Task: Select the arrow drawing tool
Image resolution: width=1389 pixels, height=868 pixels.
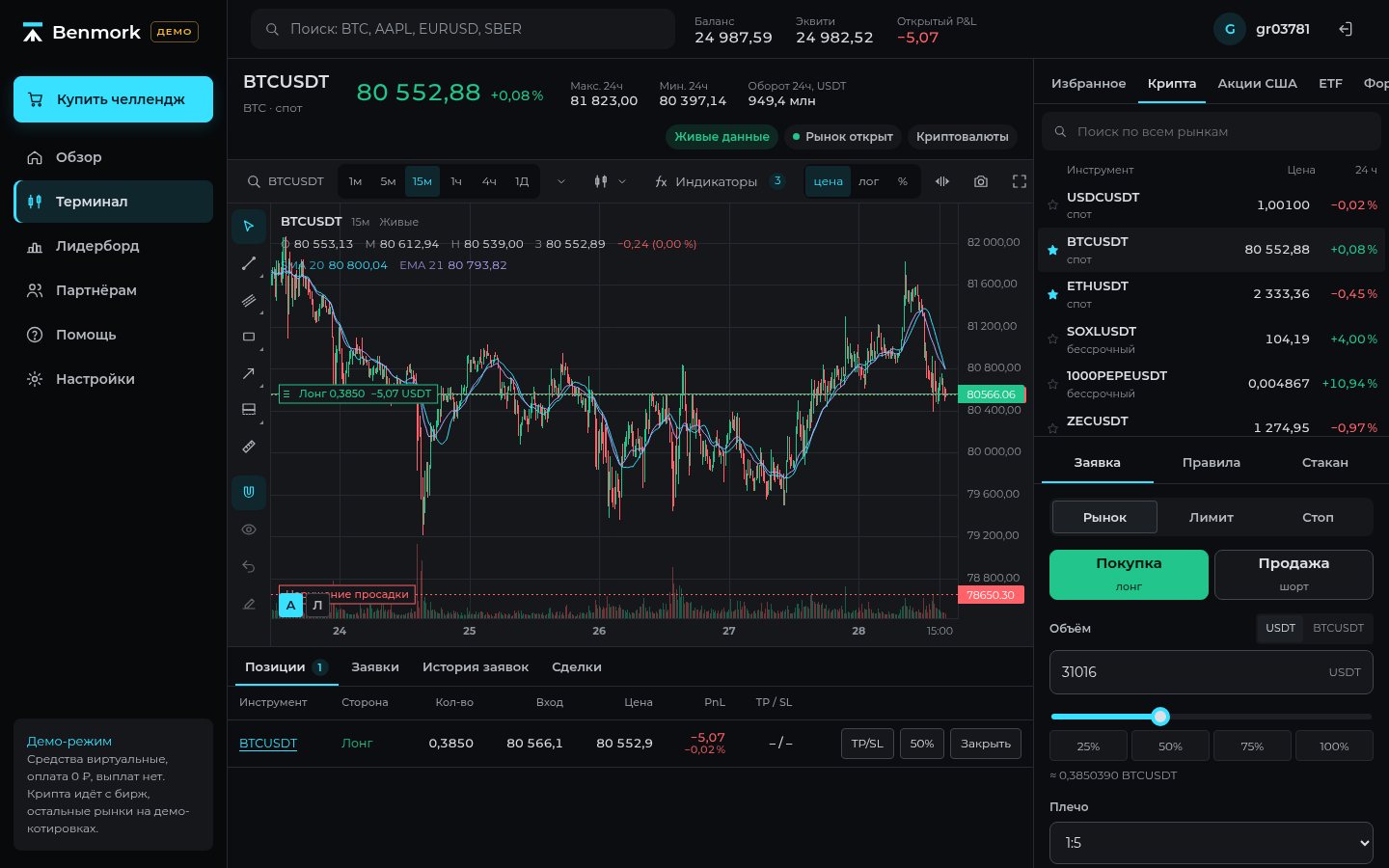Action: 249,373
